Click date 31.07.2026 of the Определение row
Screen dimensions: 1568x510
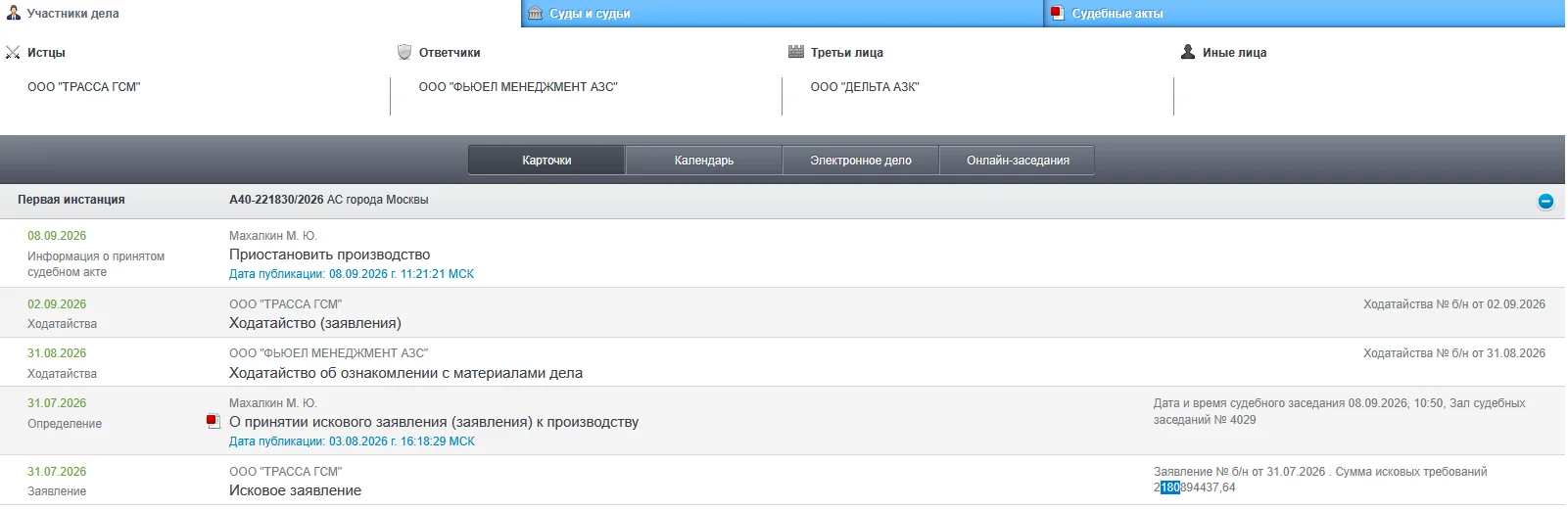[x=57, y=403]
